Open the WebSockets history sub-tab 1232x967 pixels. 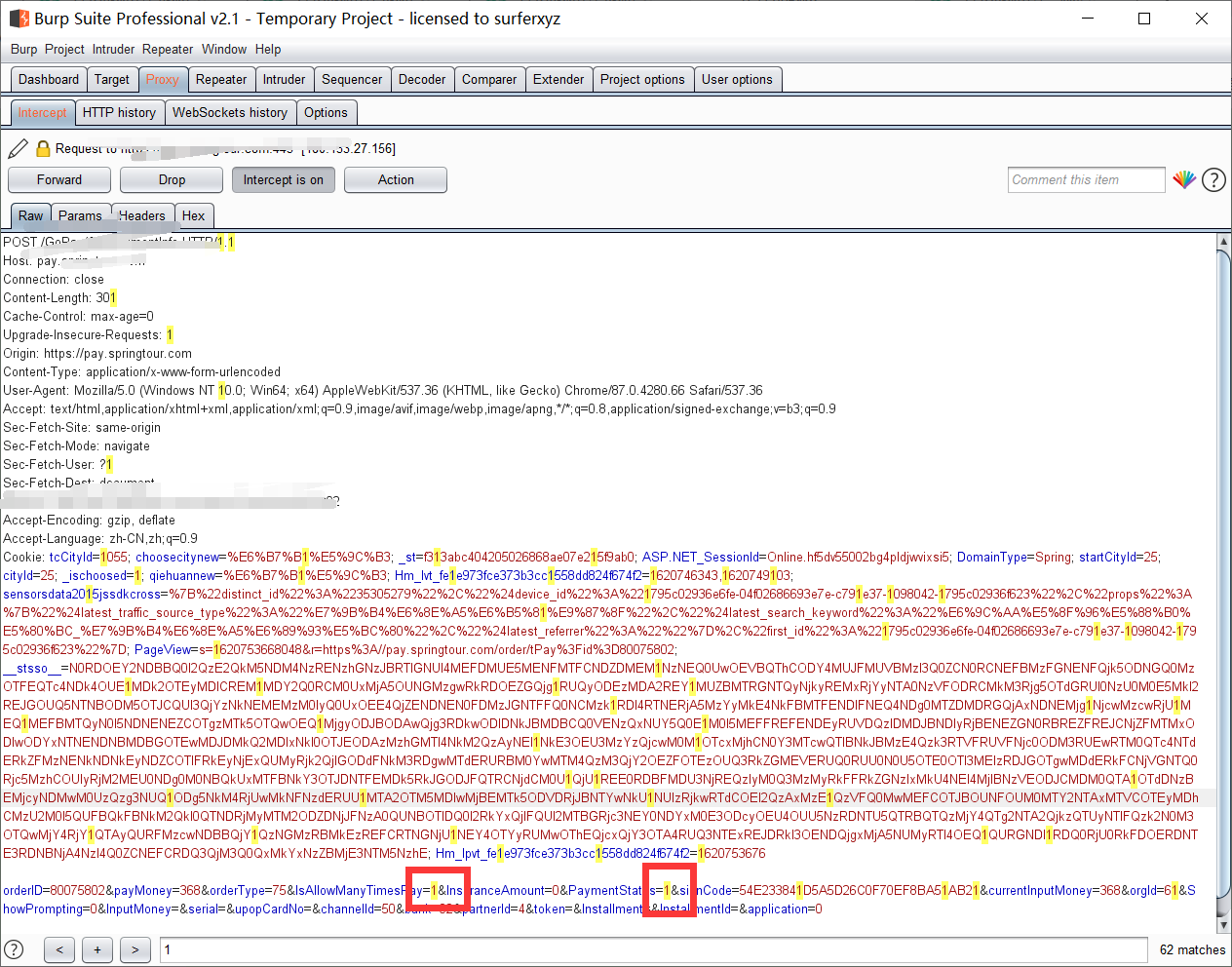[x=230, y=112]
